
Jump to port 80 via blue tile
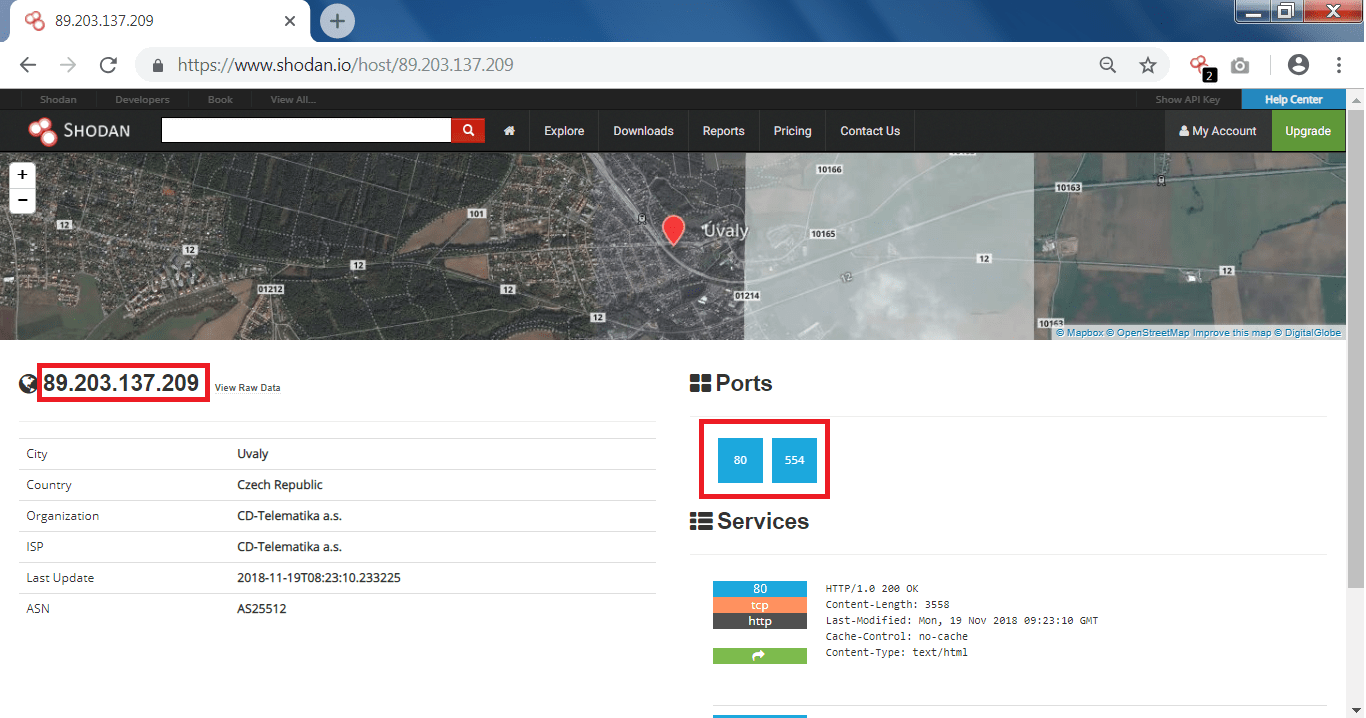click(x=740, y=460)
